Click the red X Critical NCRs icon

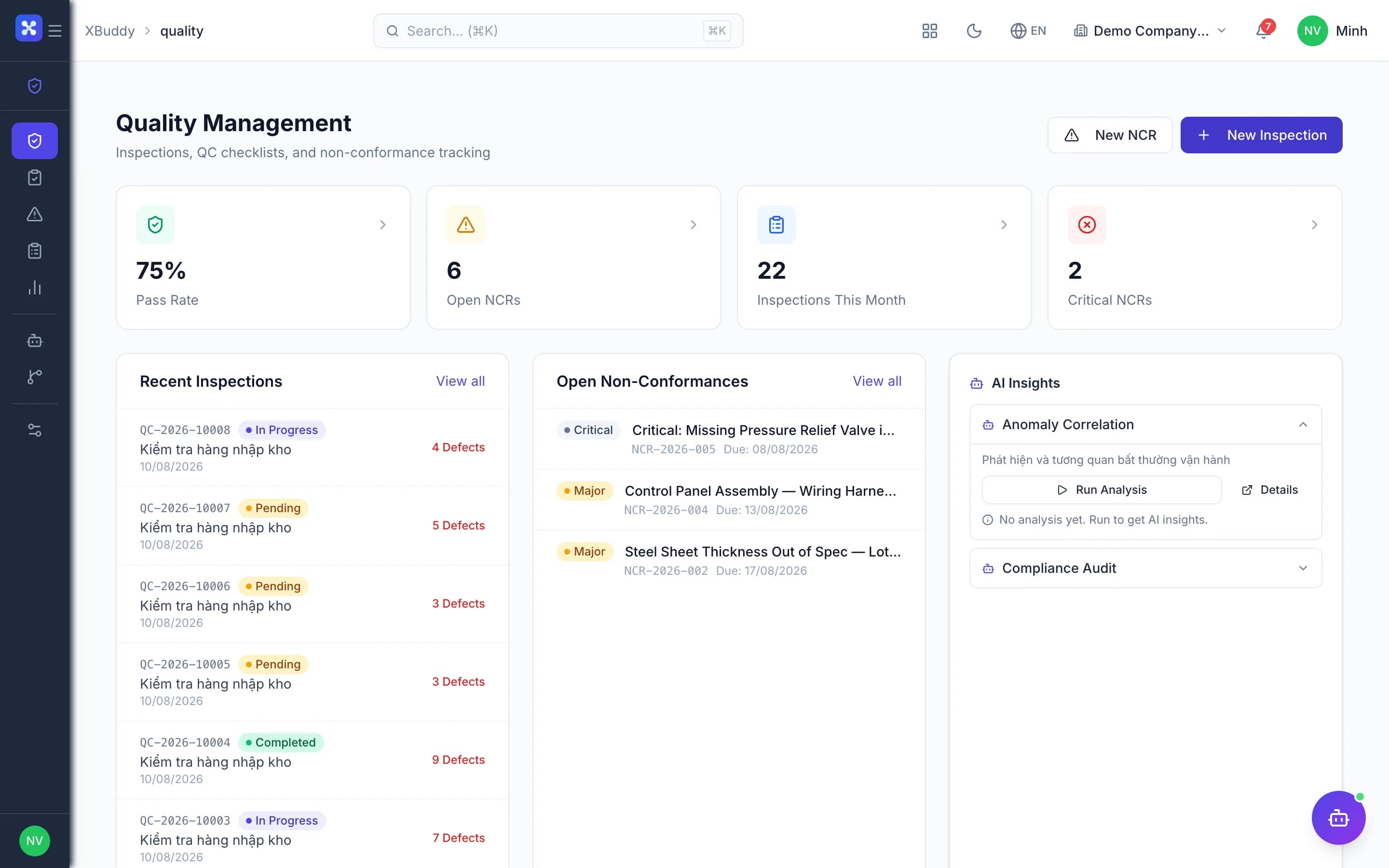(1087, 224)
